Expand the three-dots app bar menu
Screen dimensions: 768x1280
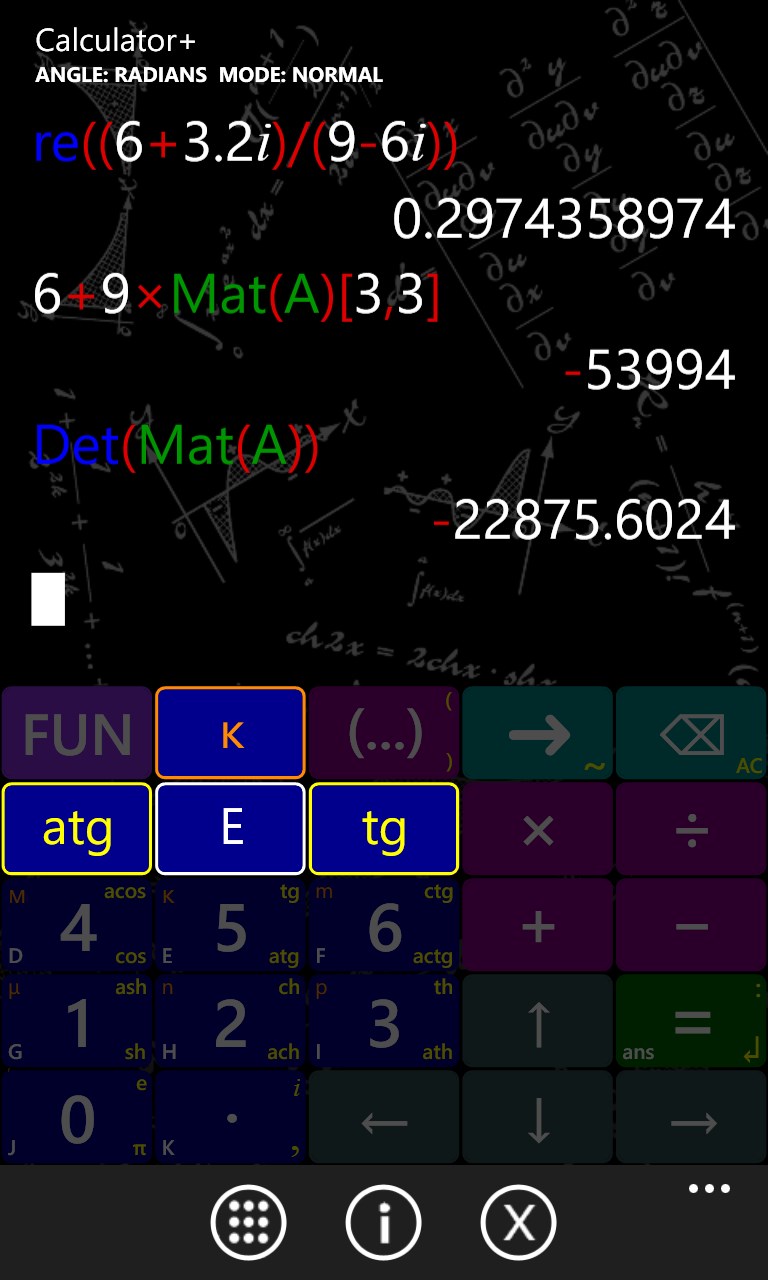[709, 1189]
